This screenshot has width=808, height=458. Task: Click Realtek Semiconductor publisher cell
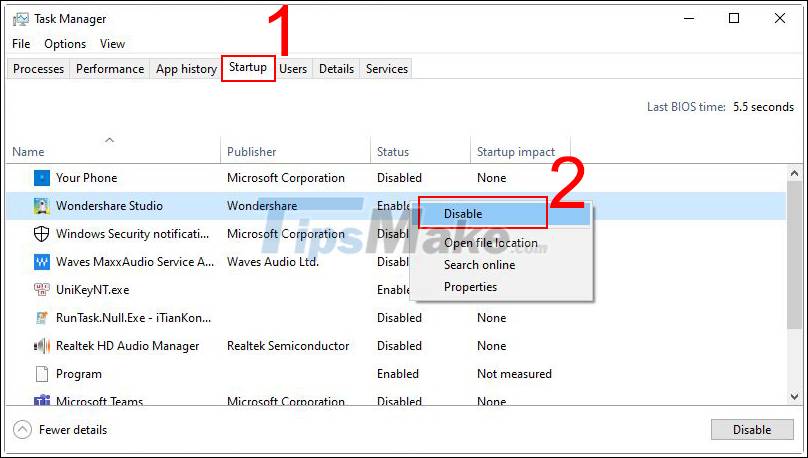288,346
